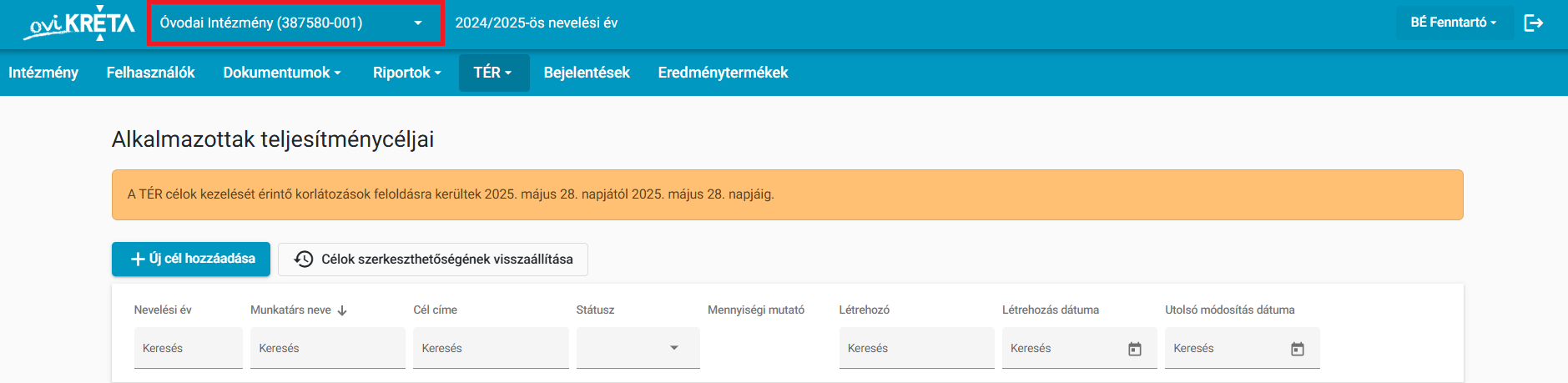Expand the TÉR menu

click(x=494, y=73)
